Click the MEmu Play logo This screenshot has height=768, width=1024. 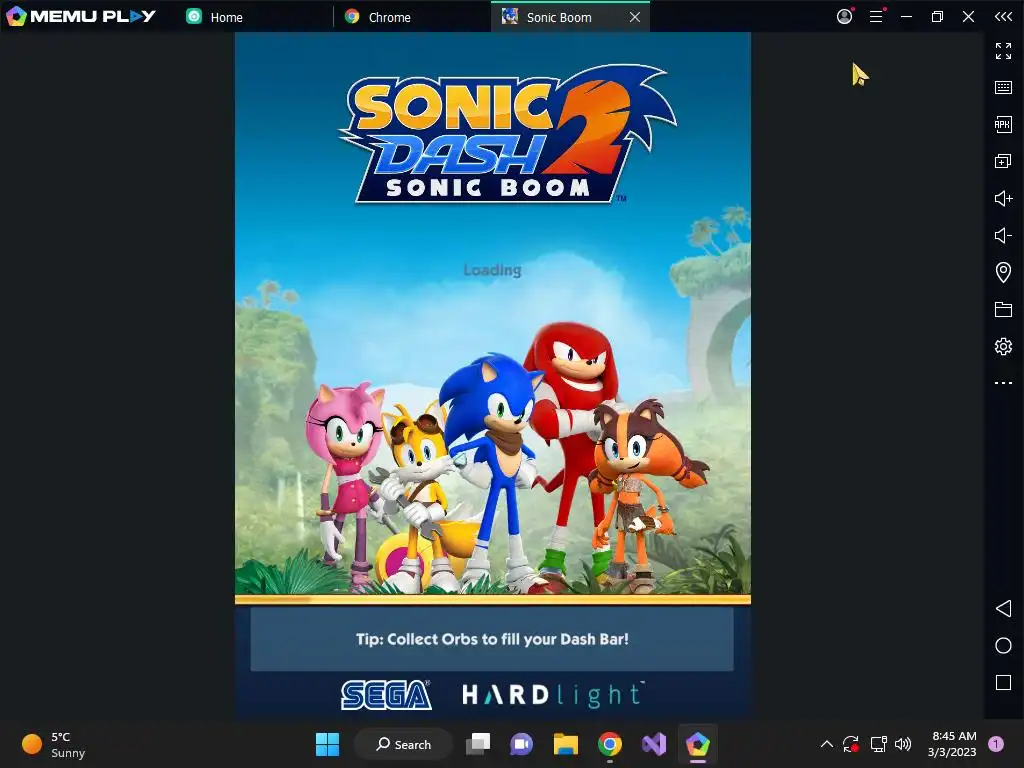click(x=81, y=16)
